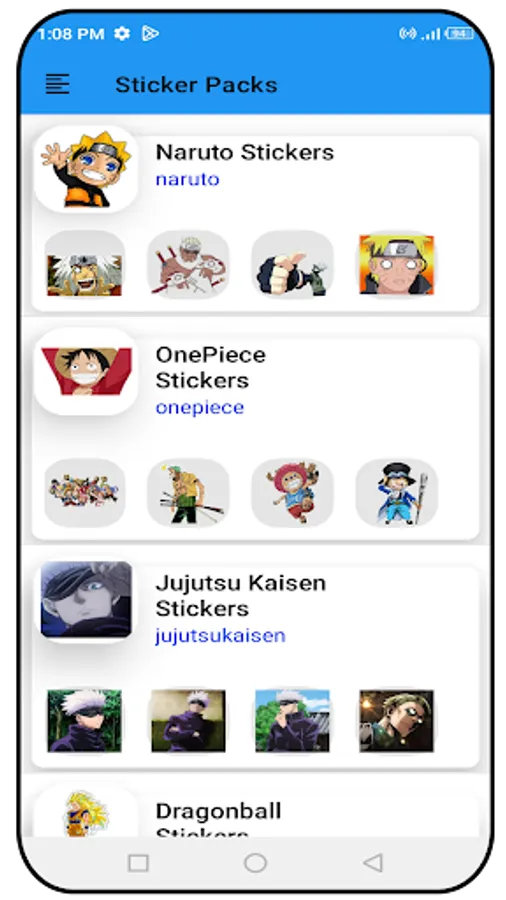Screen dimensions: 506x900
Task: Tap the Jujutsu Kaisen pack cover icon
Action: (x=86, y=599)
